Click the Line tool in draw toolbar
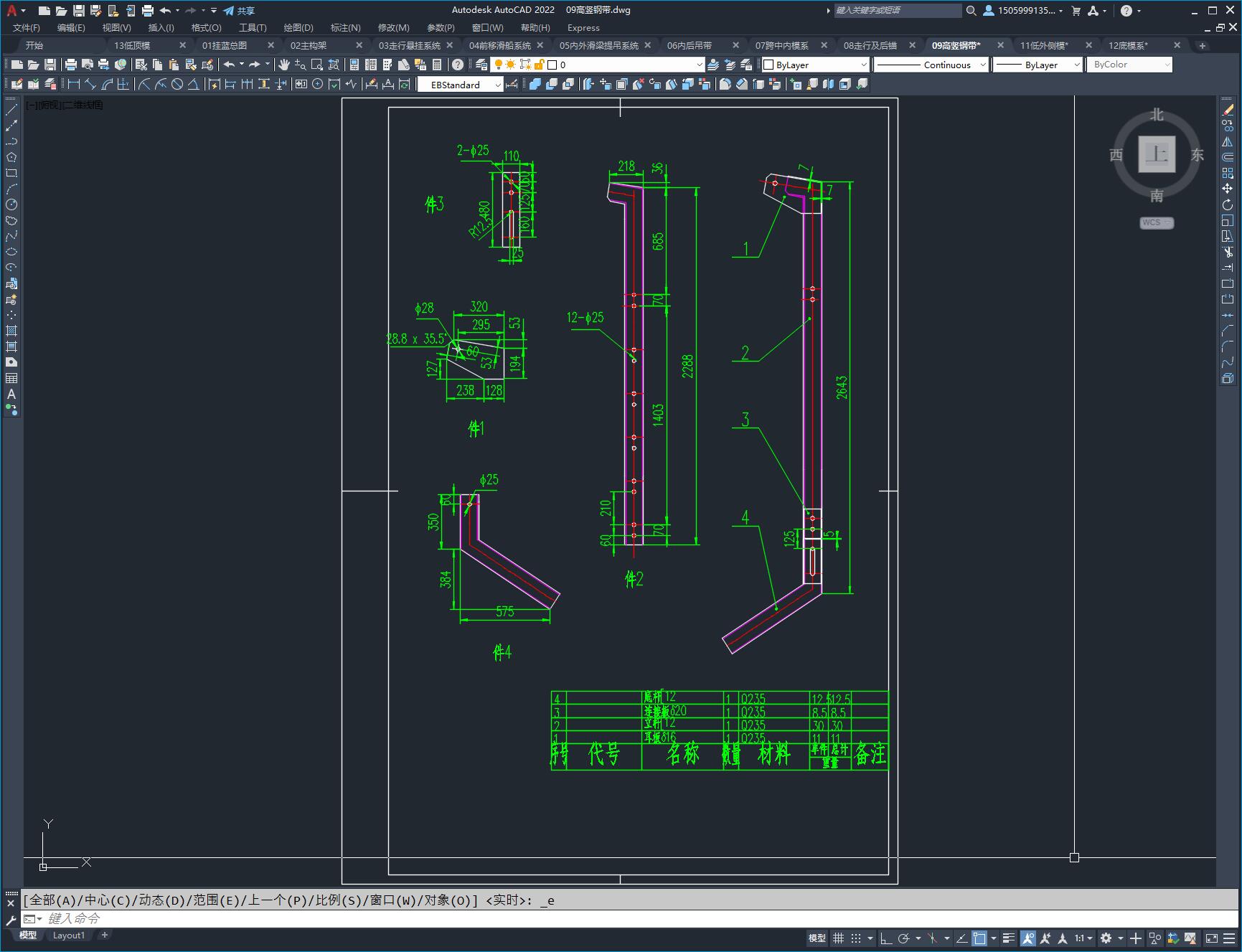 (x=11, y=110)
